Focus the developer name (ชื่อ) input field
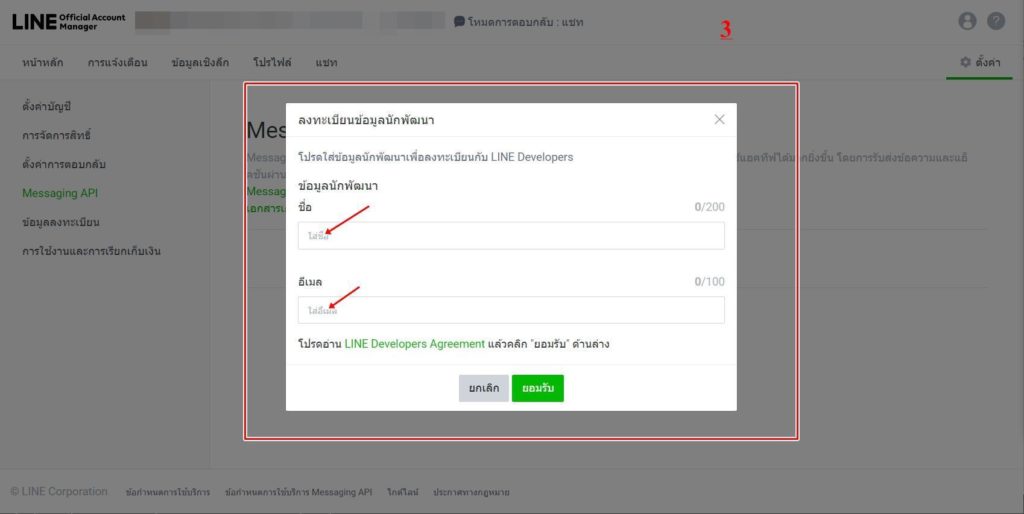The height and width of the screenshot is (514, 1024). 511,236
